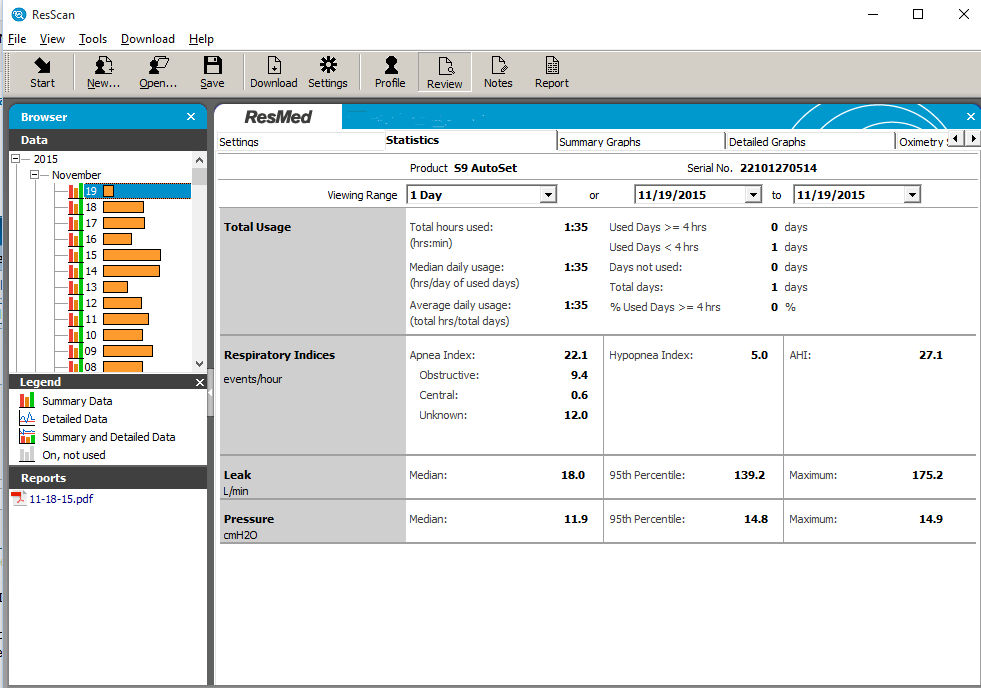Image resolution: width=981 pixels, height=688 pixels.
Task: Open the Help menu
Action: coord(201,39)
